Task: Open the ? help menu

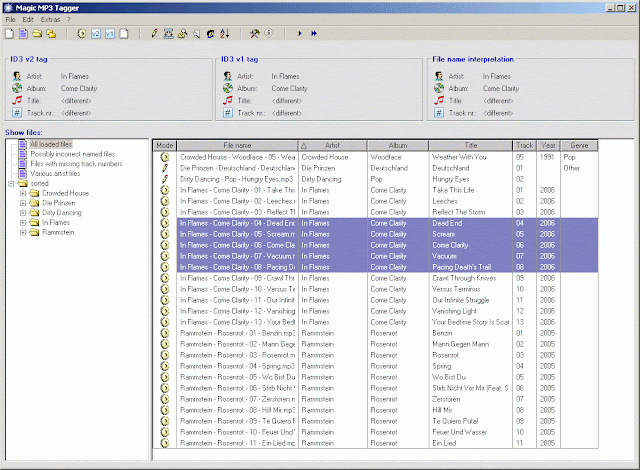Action: tap(69, 20)
